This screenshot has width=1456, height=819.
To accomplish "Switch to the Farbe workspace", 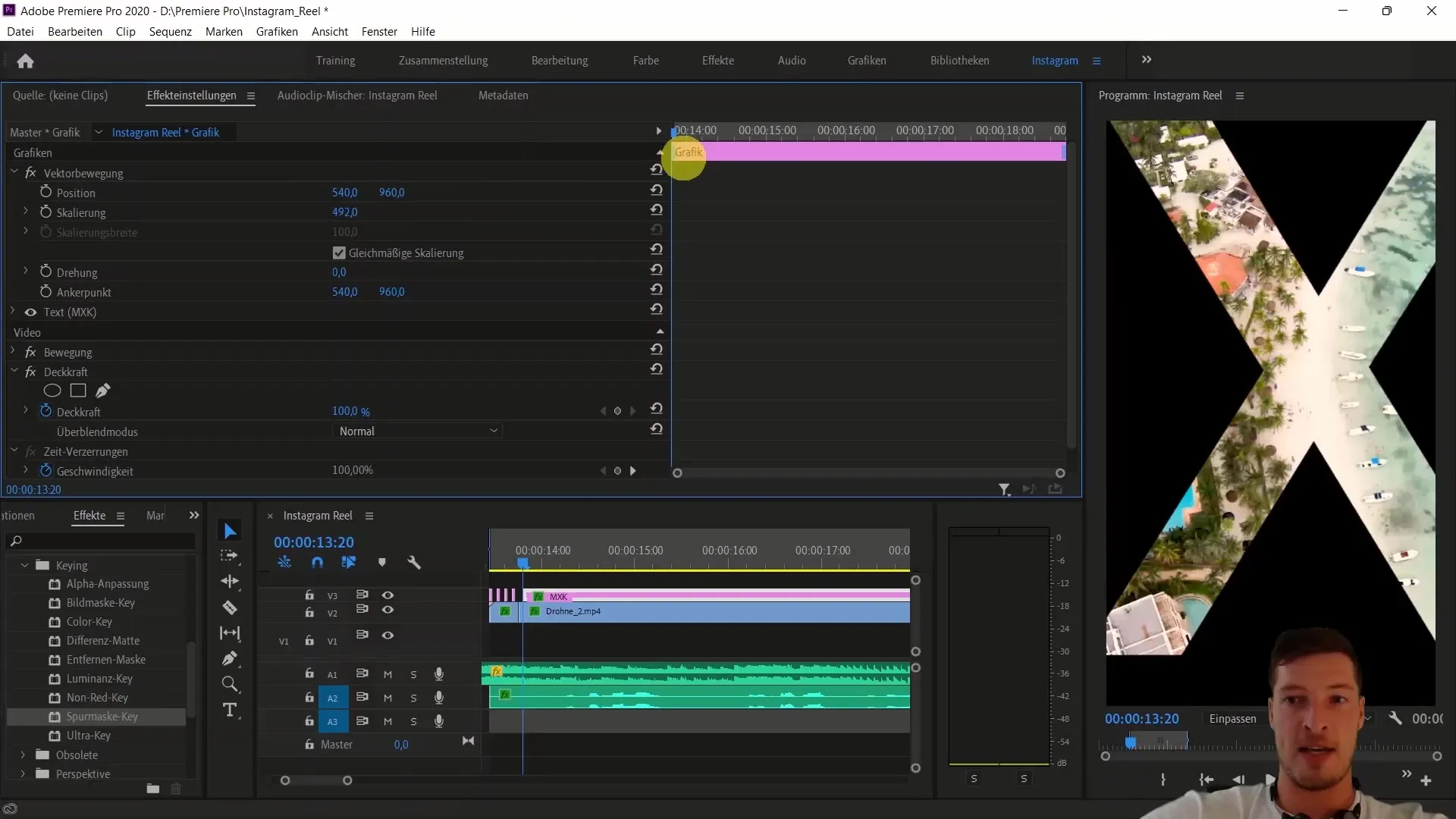I will (645, 60).
